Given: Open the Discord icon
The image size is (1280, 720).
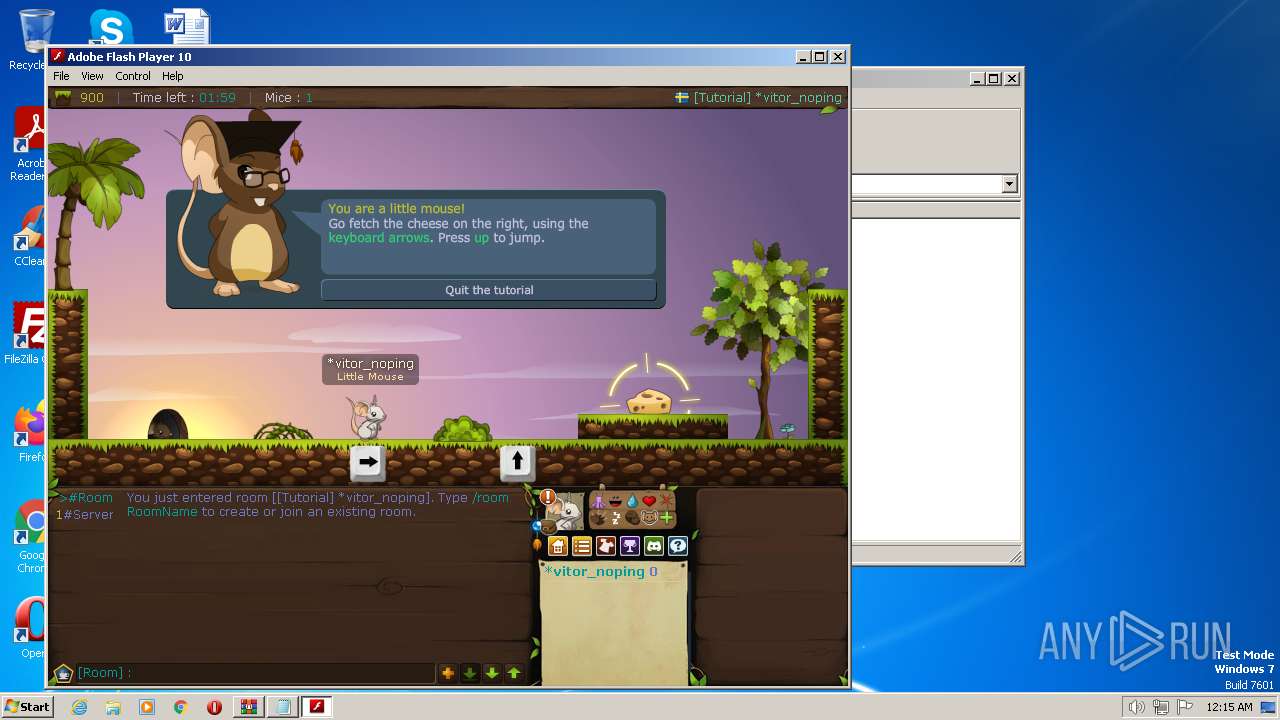Looking at the screenshot, I should tap(654, 546).
